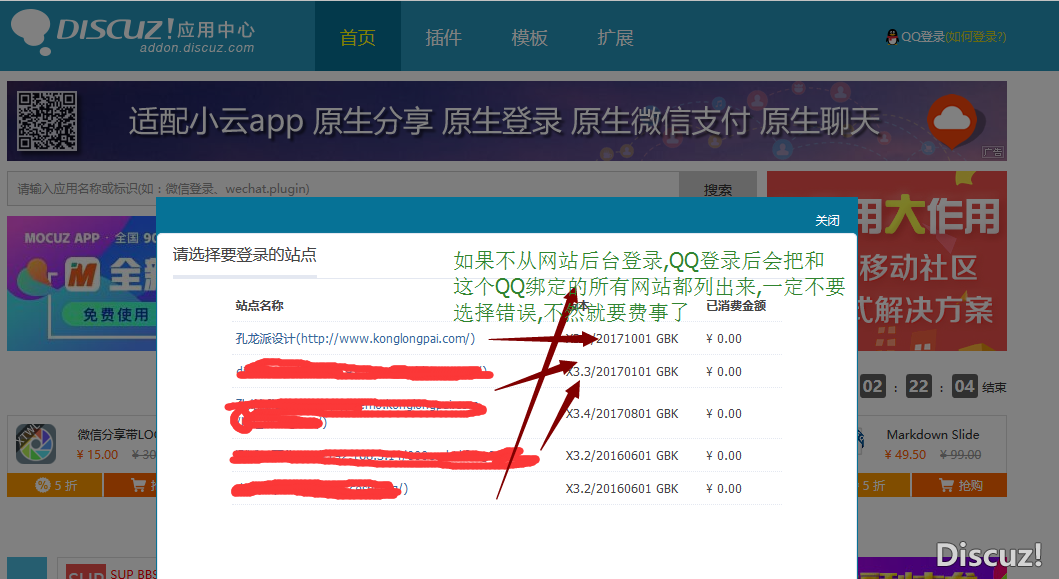Screen dimensions: 1059x579
Task: Open the 如何登录? help link
Action: [x=976, y=37]
